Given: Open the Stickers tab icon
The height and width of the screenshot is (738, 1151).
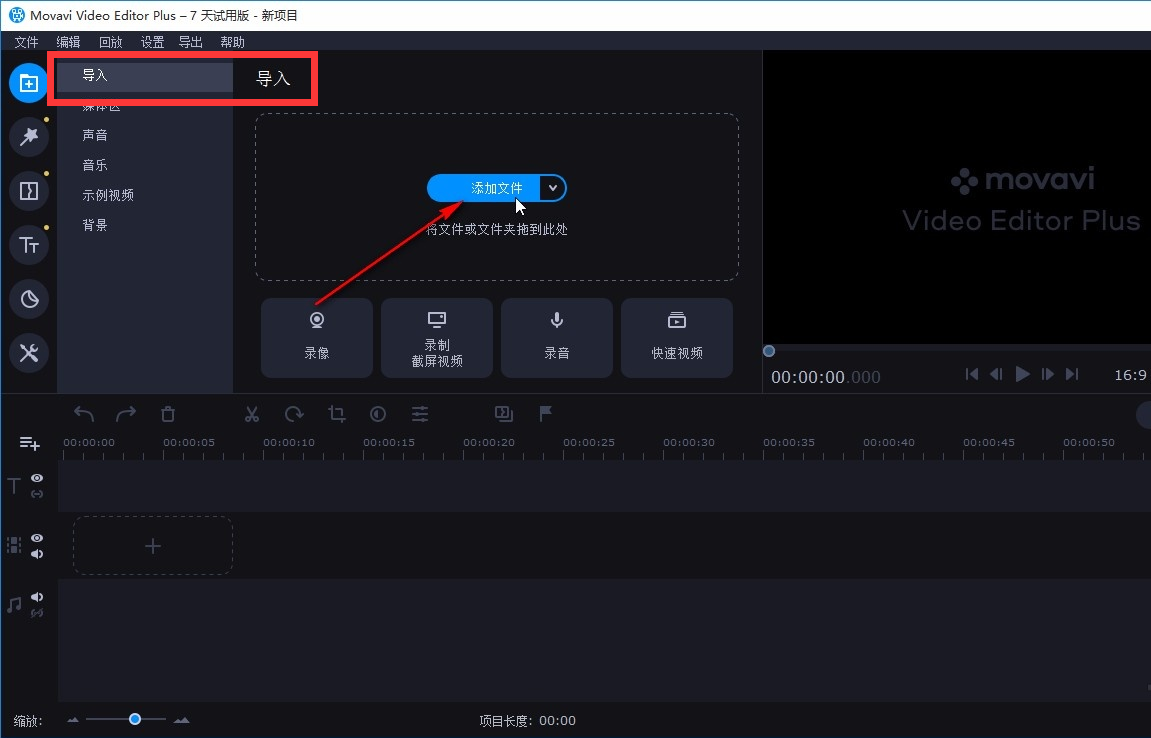Looking at the screenshot, I should [29, 299].
